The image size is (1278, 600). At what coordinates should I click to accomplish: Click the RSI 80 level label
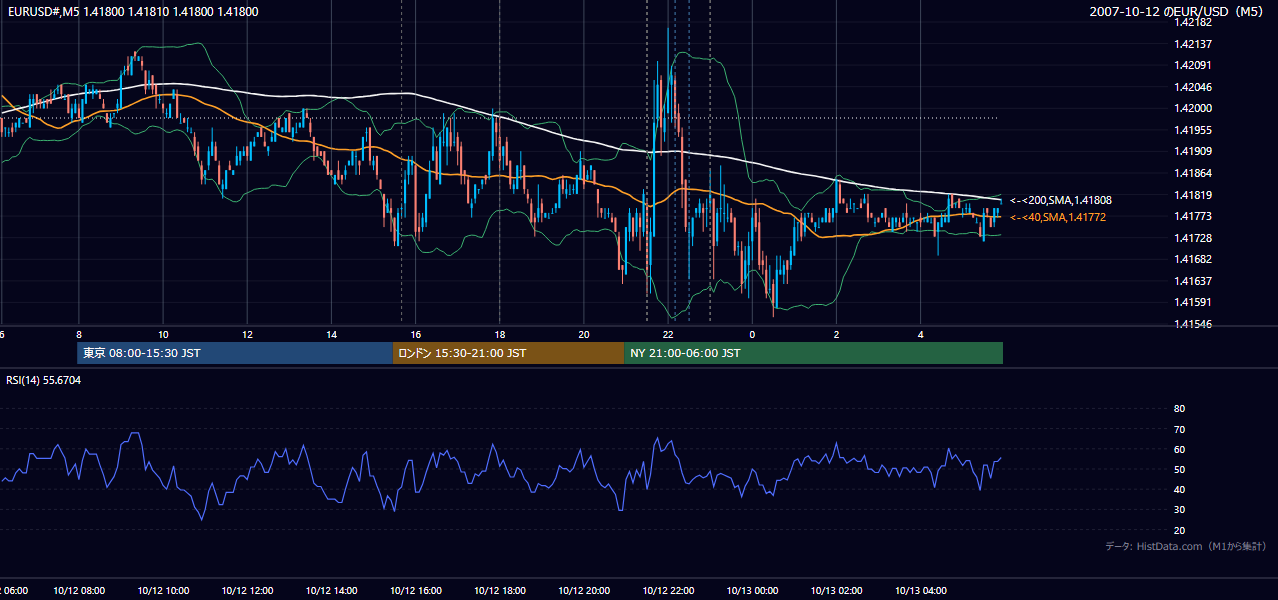pos(1179,409)
